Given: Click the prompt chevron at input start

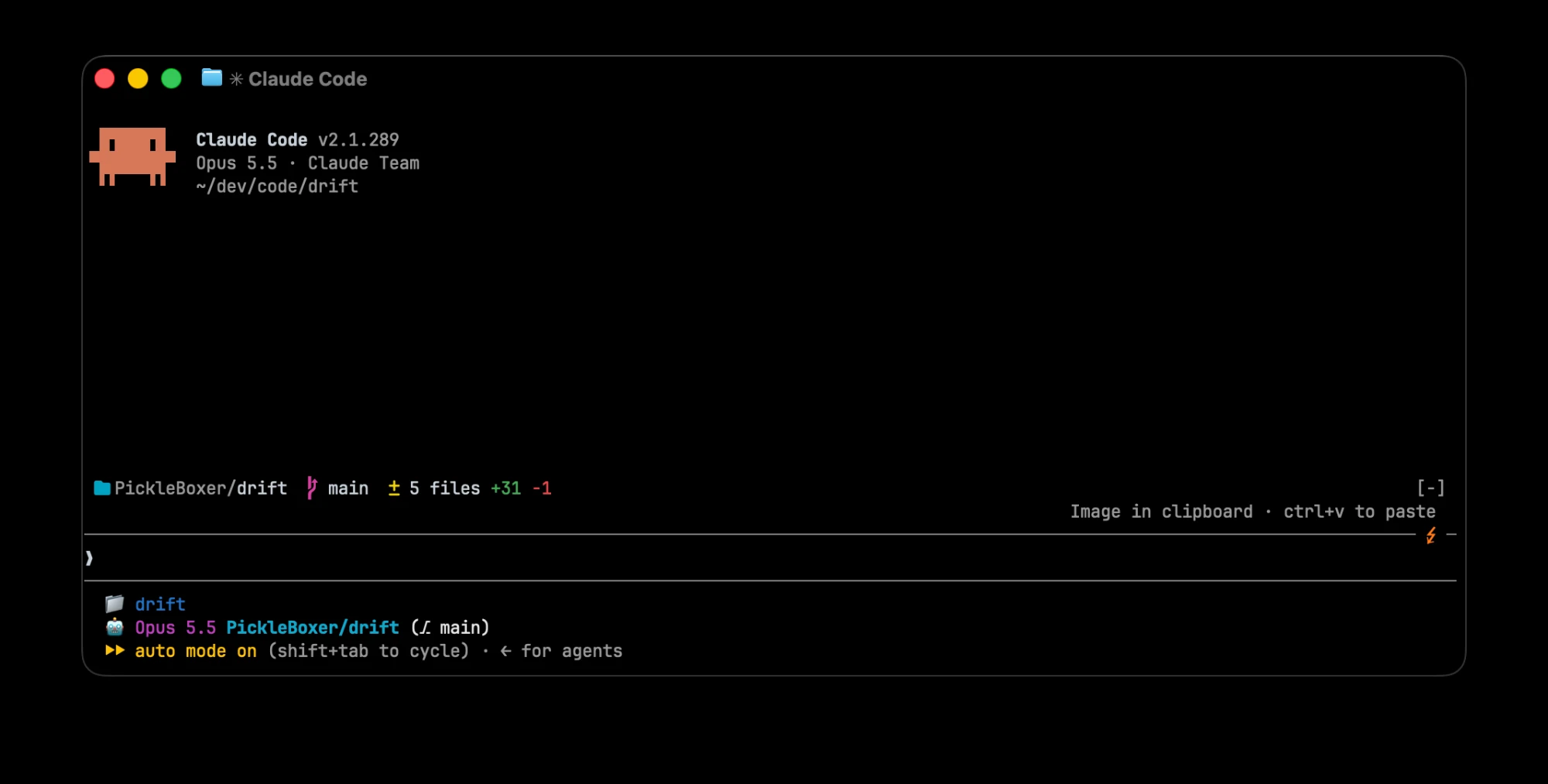Looking at the screenshot, I should (x=89, y=557).
